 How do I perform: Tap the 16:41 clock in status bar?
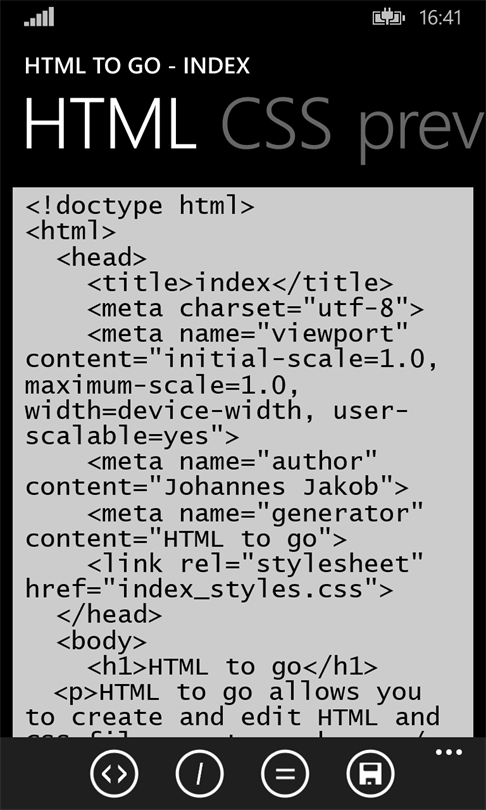(440, 18)
